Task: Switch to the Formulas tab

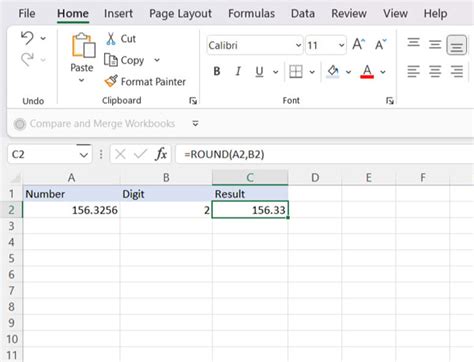Action: 251,13
